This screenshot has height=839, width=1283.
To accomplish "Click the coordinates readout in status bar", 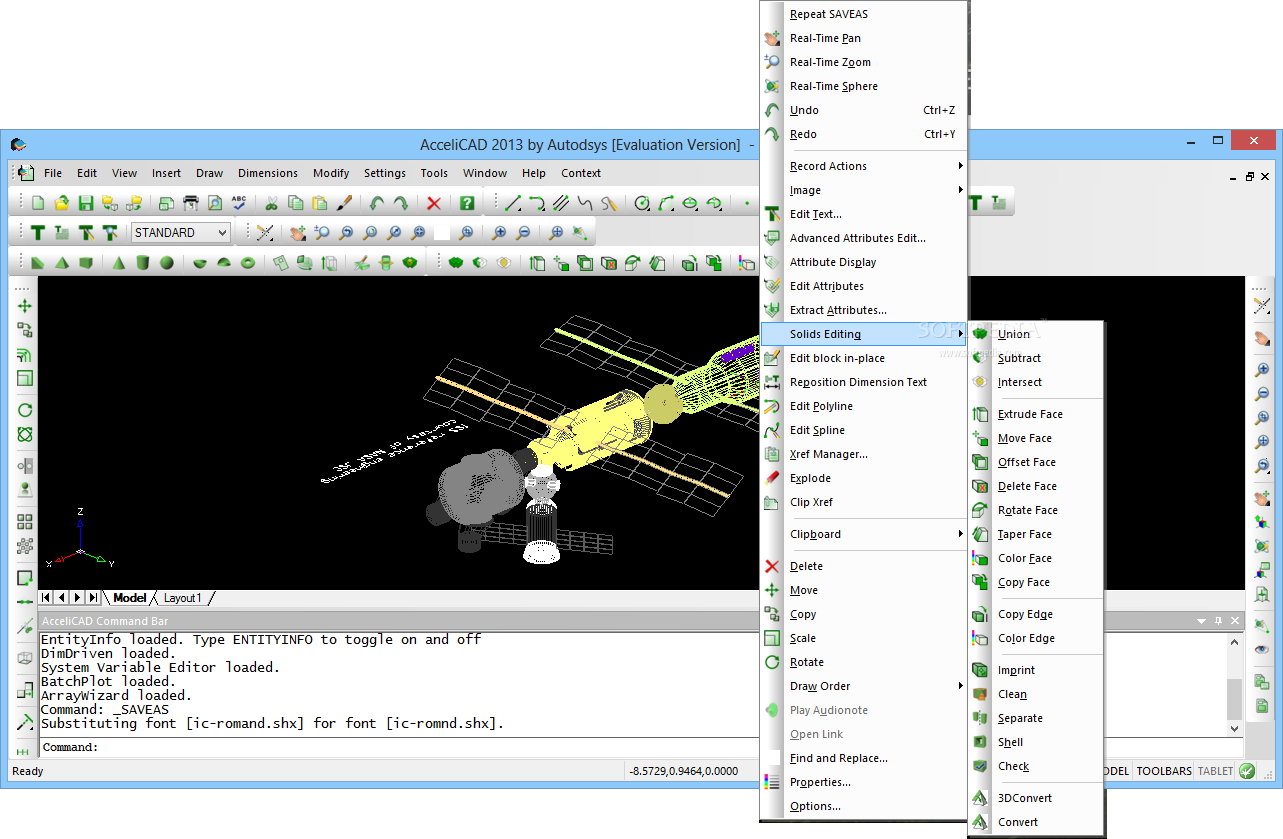I will tap(683, 771).
